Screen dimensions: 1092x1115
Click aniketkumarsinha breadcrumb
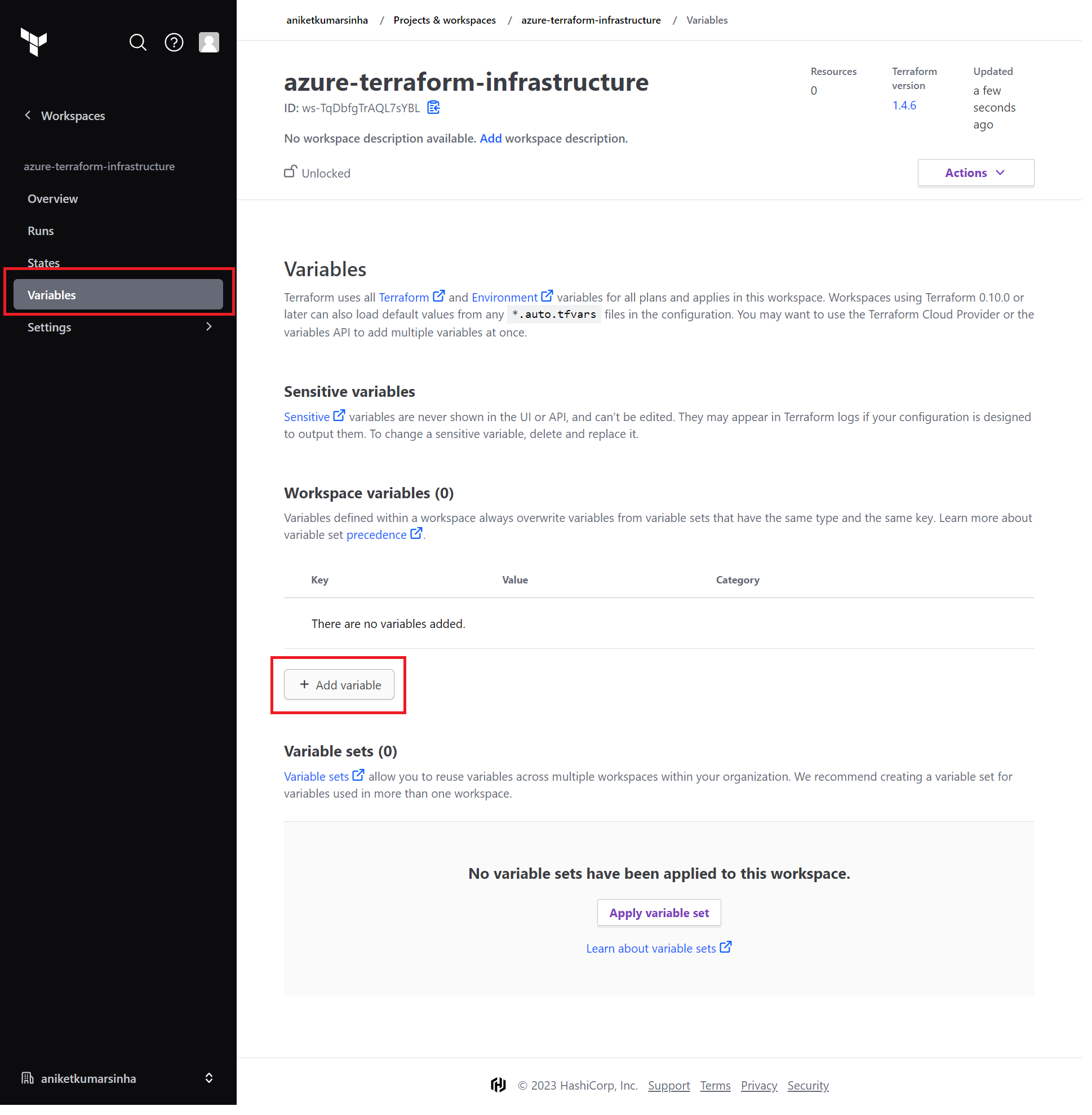(x=327, y=20)
